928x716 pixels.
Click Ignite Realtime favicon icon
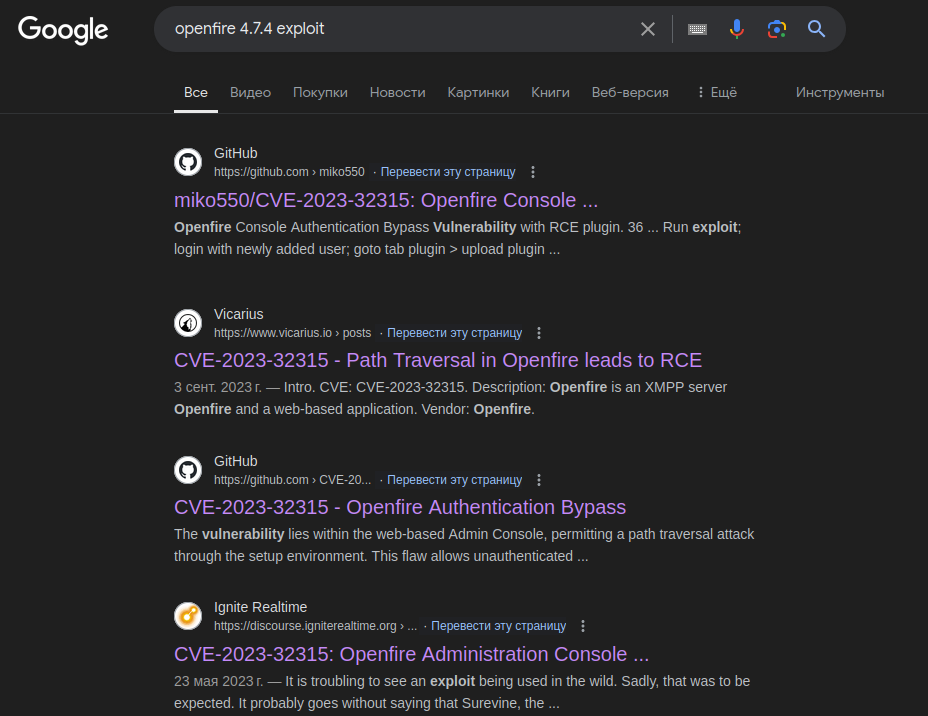click(x=188, y=616)
